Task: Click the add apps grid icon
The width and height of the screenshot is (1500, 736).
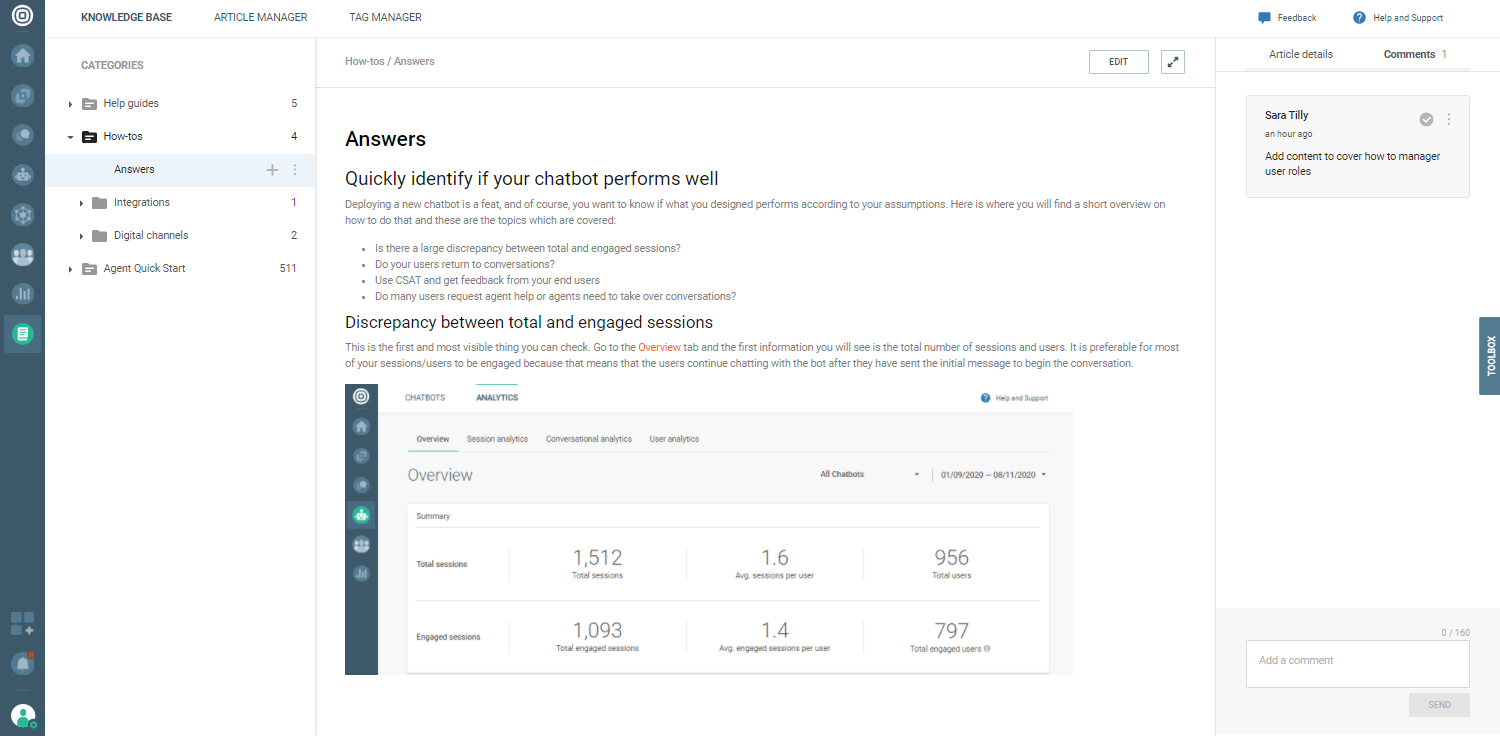Action: [22, 624]
